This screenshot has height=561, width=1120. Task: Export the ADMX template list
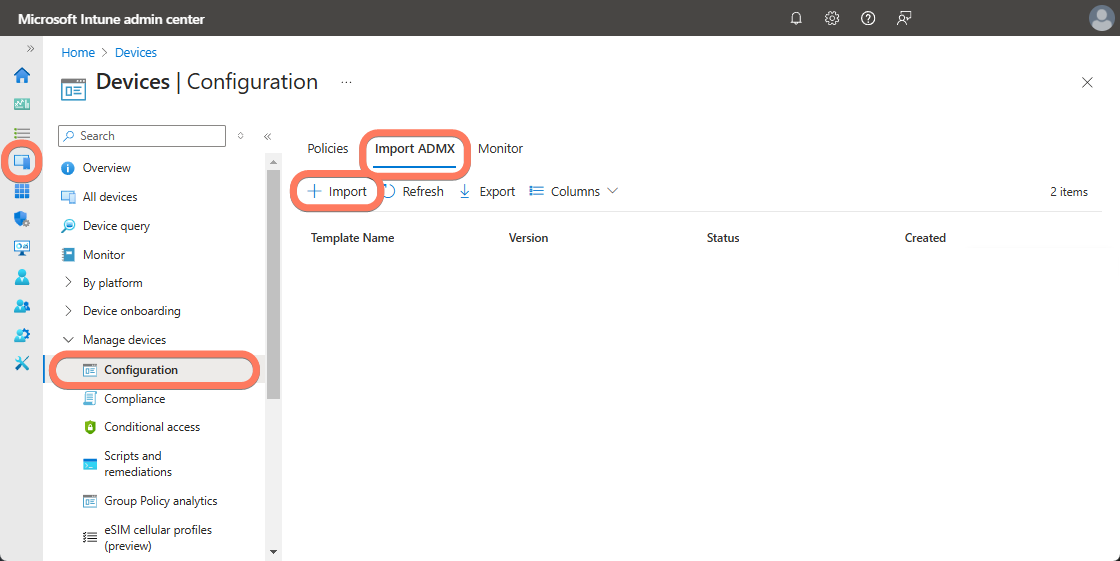click(487, 192)
